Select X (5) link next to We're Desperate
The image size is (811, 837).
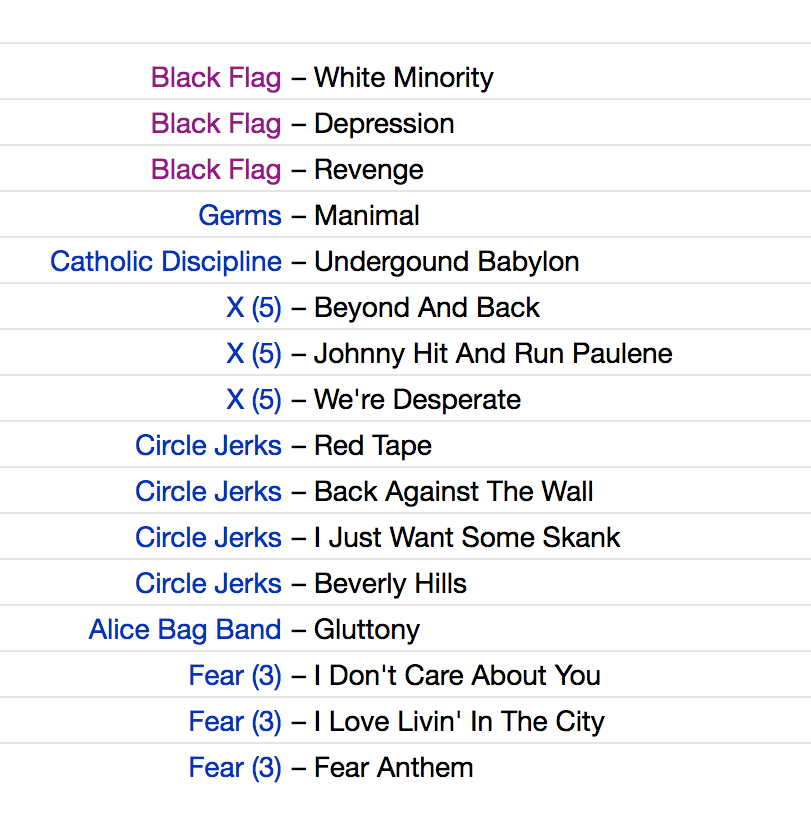pyautogui.click(x=254, y=400)
